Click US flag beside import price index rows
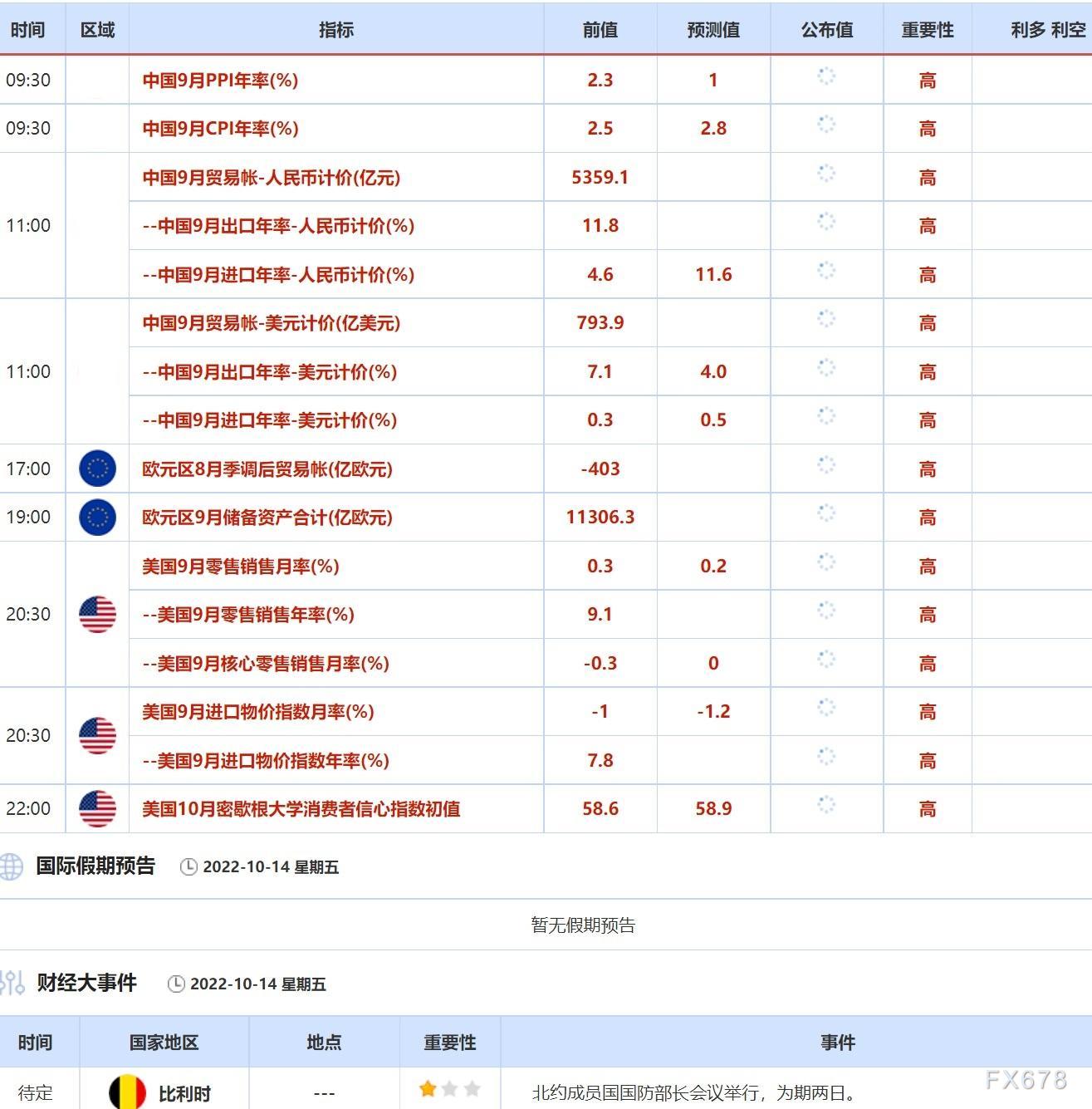Screen dimensions: 1092x1109 (97, 735)
